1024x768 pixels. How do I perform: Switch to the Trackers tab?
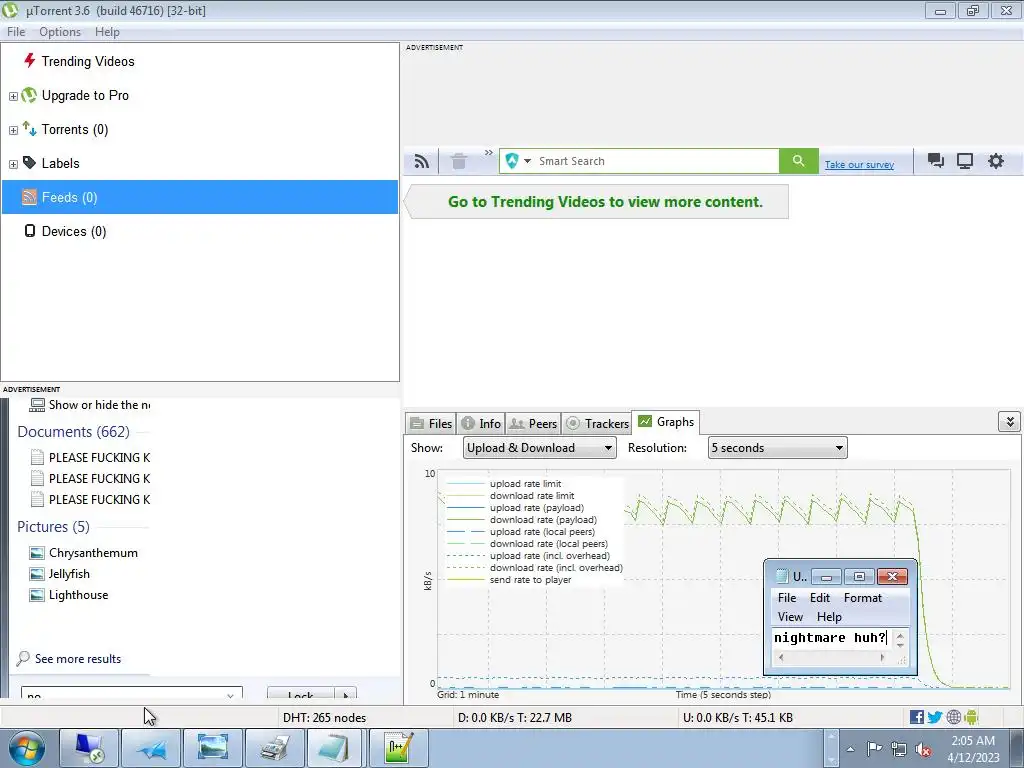click(597, 423)
